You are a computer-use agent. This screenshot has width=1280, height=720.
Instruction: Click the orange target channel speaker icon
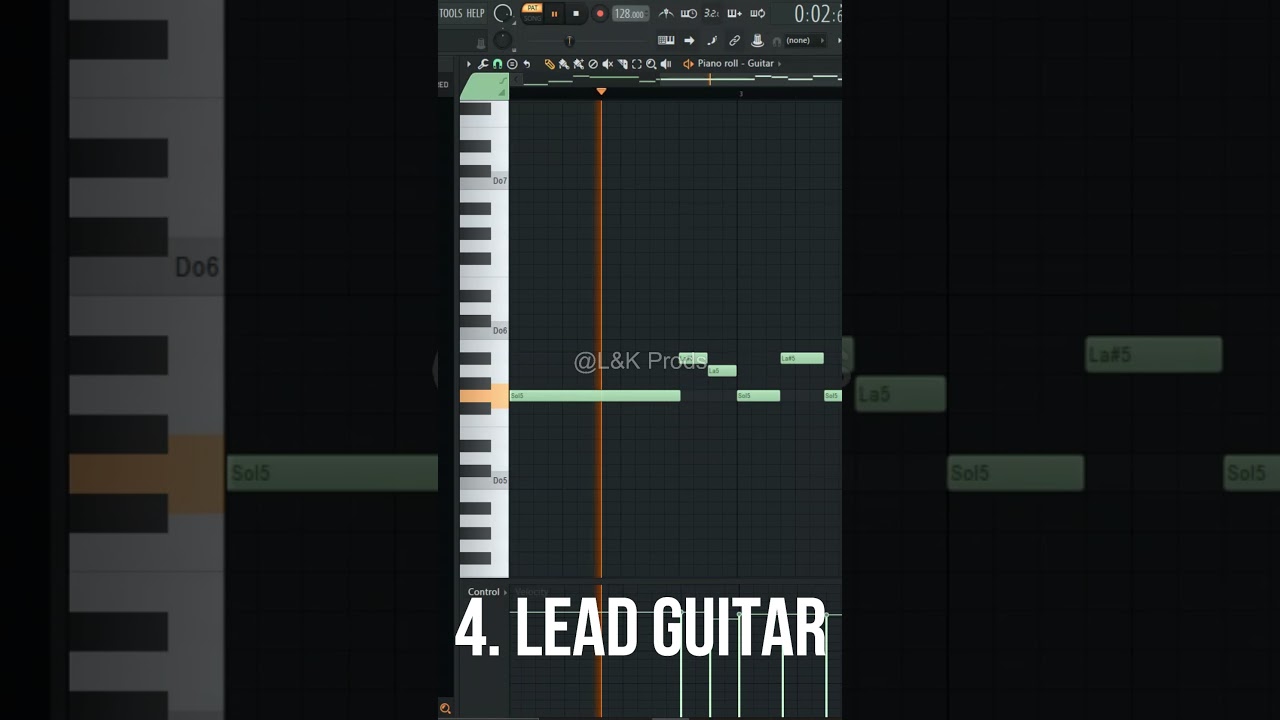(x=688, y=64)
